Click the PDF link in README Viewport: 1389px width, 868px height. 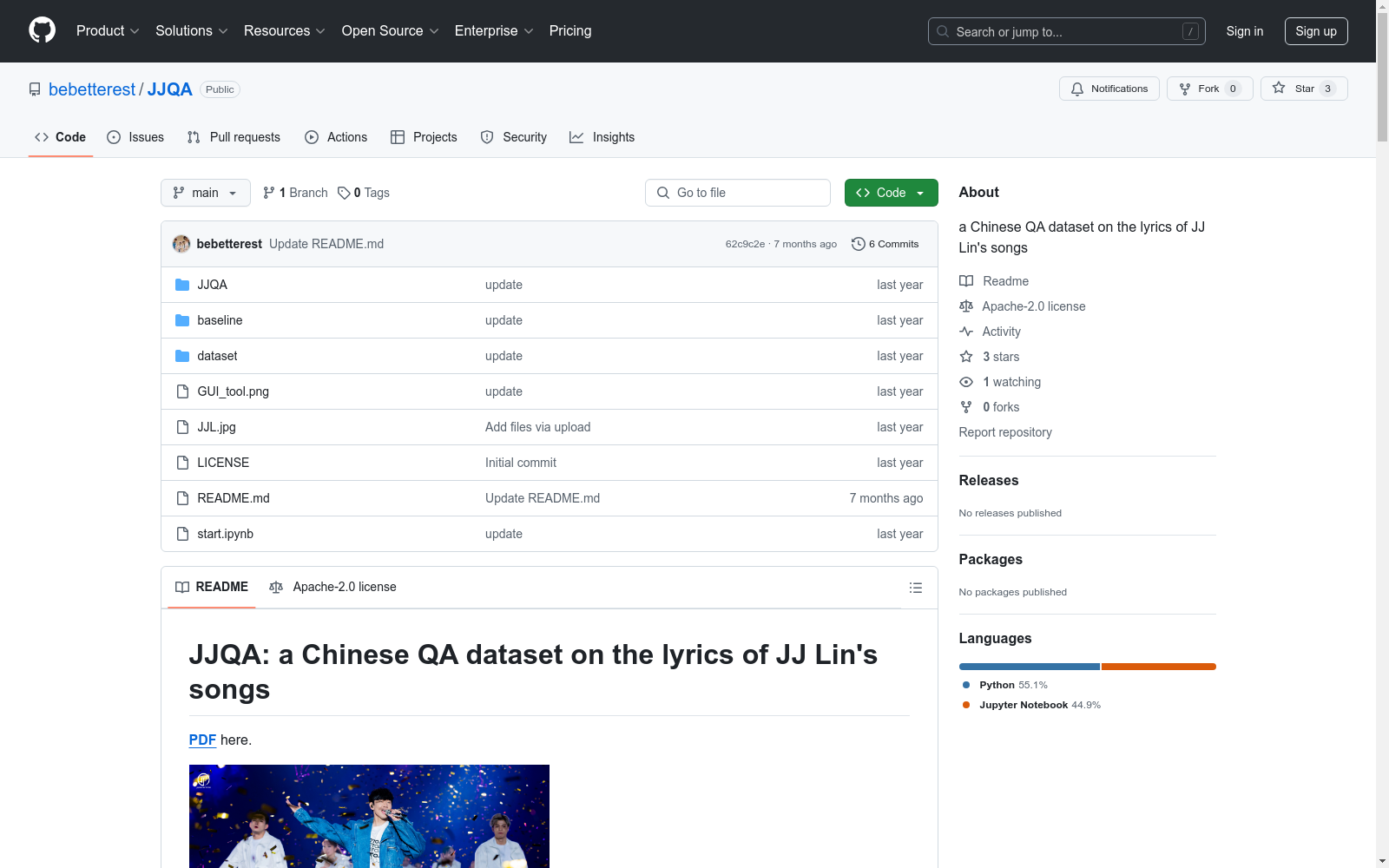click(202, 740)
